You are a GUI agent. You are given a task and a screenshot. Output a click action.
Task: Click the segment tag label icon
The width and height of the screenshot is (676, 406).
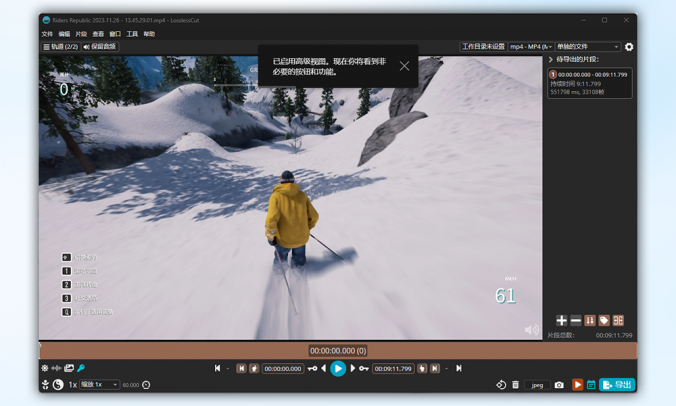click(x=604, y=321)
